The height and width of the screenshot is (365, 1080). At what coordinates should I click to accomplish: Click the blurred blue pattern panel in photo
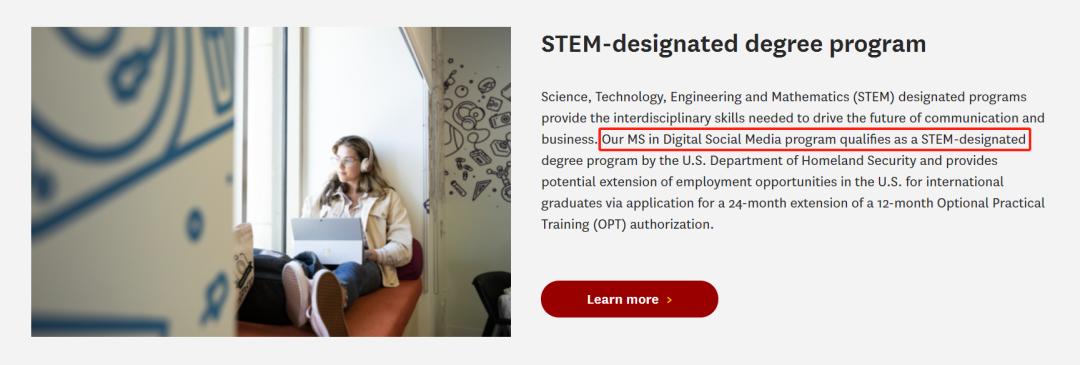(133, 182)
